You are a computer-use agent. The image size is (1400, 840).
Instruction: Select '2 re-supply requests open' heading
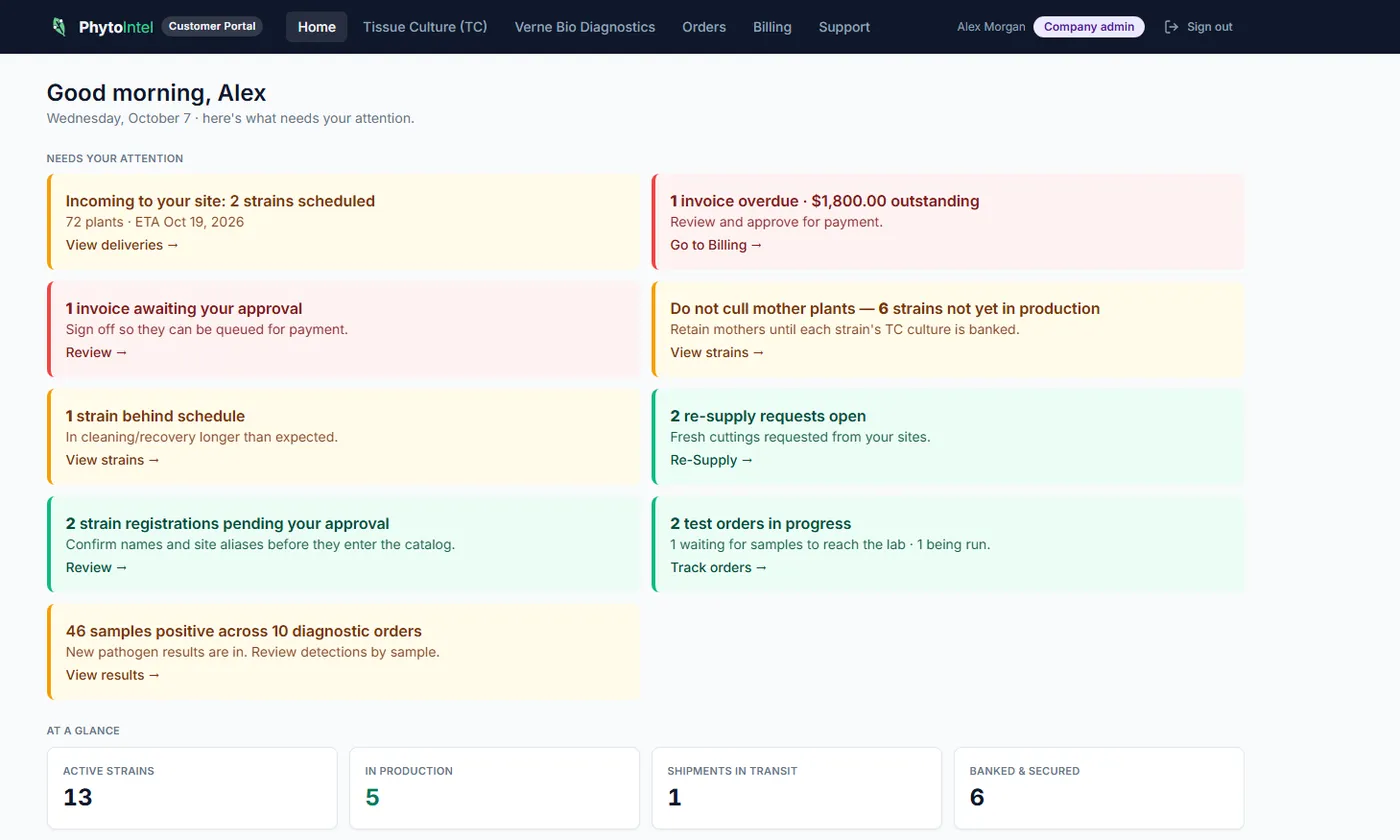point(768,416)
